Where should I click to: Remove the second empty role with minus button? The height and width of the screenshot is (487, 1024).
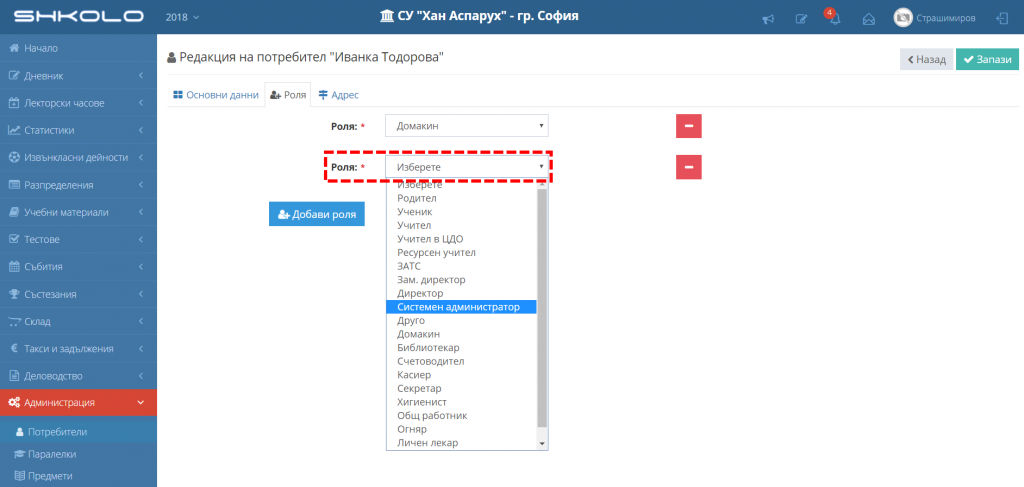688,167
